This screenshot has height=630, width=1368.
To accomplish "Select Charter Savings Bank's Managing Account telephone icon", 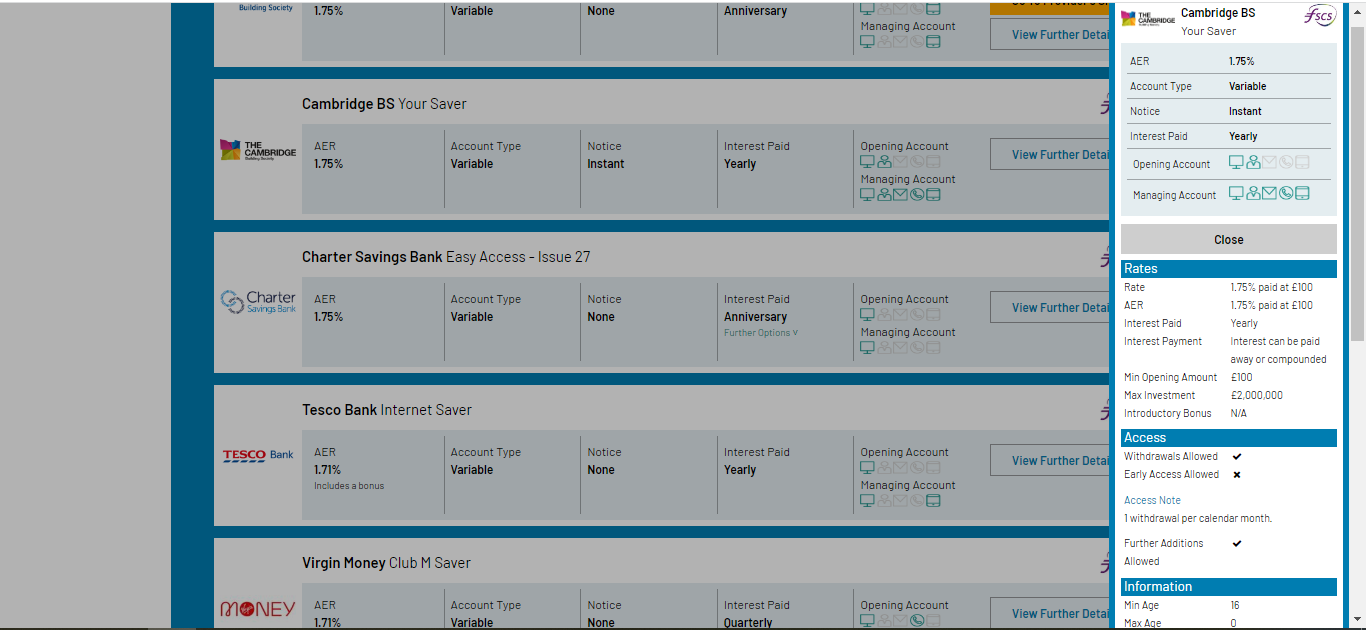I will [x=917, y=347].
